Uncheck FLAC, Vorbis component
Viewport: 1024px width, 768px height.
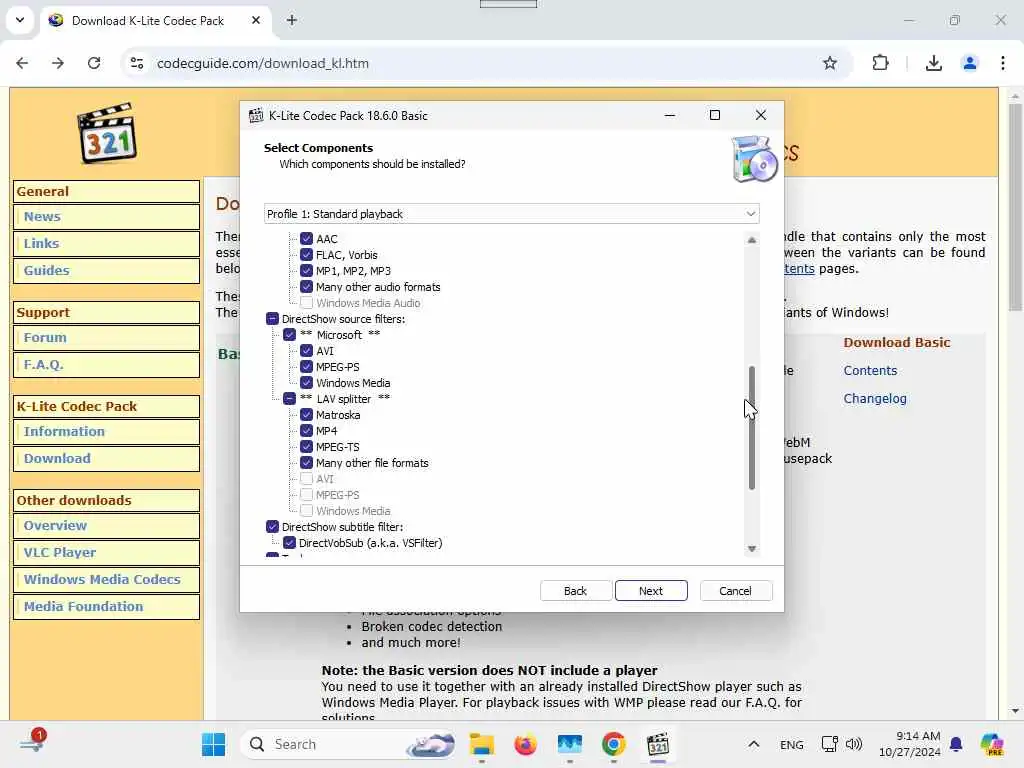click(306, 255)
